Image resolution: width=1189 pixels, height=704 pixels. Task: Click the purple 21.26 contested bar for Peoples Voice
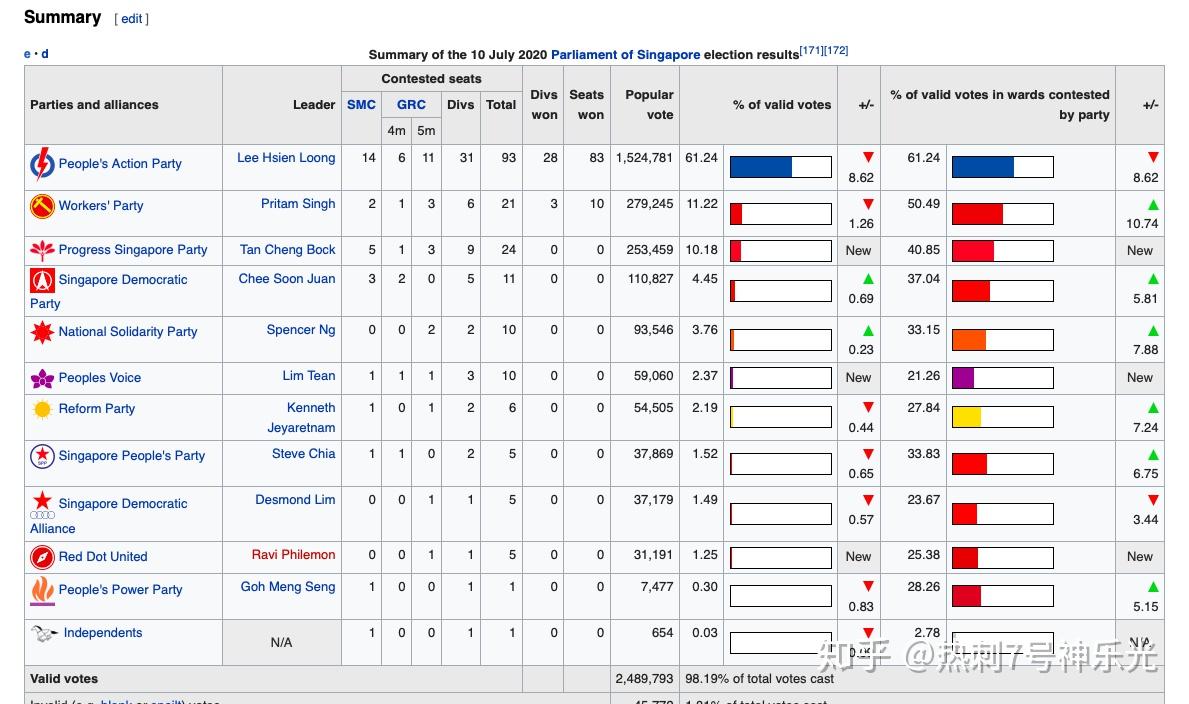click(1002, 378)
